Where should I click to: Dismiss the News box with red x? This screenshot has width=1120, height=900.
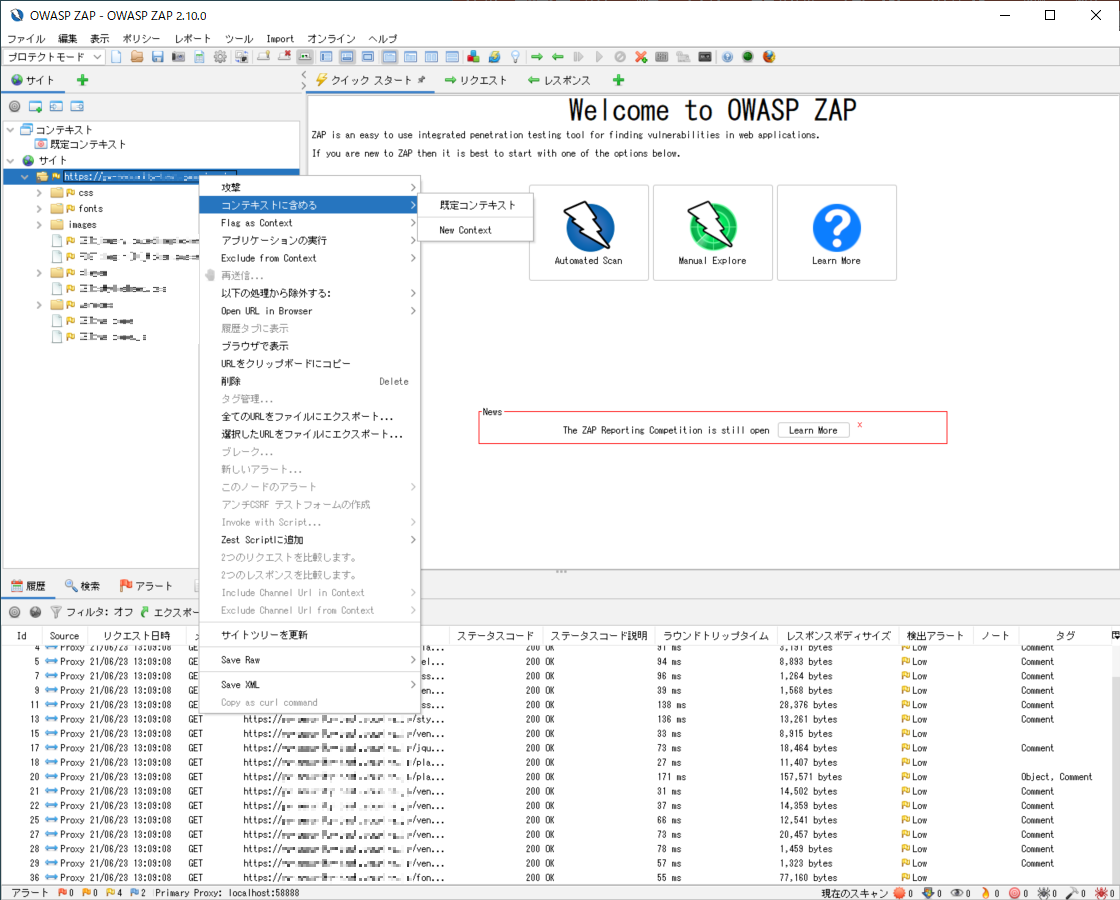(x=859, y=424)
